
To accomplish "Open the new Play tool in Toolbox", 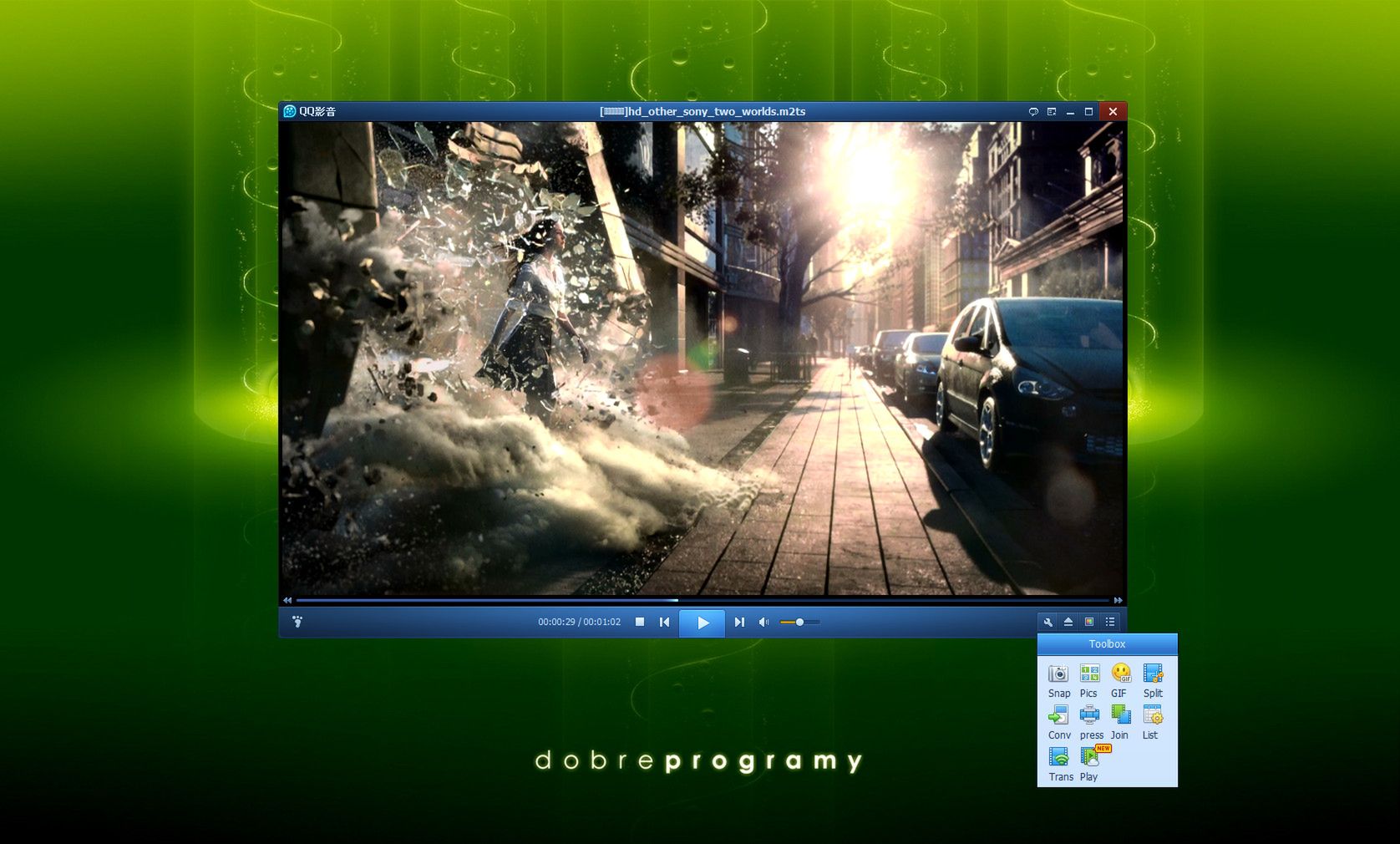I will click(1091, 765).
